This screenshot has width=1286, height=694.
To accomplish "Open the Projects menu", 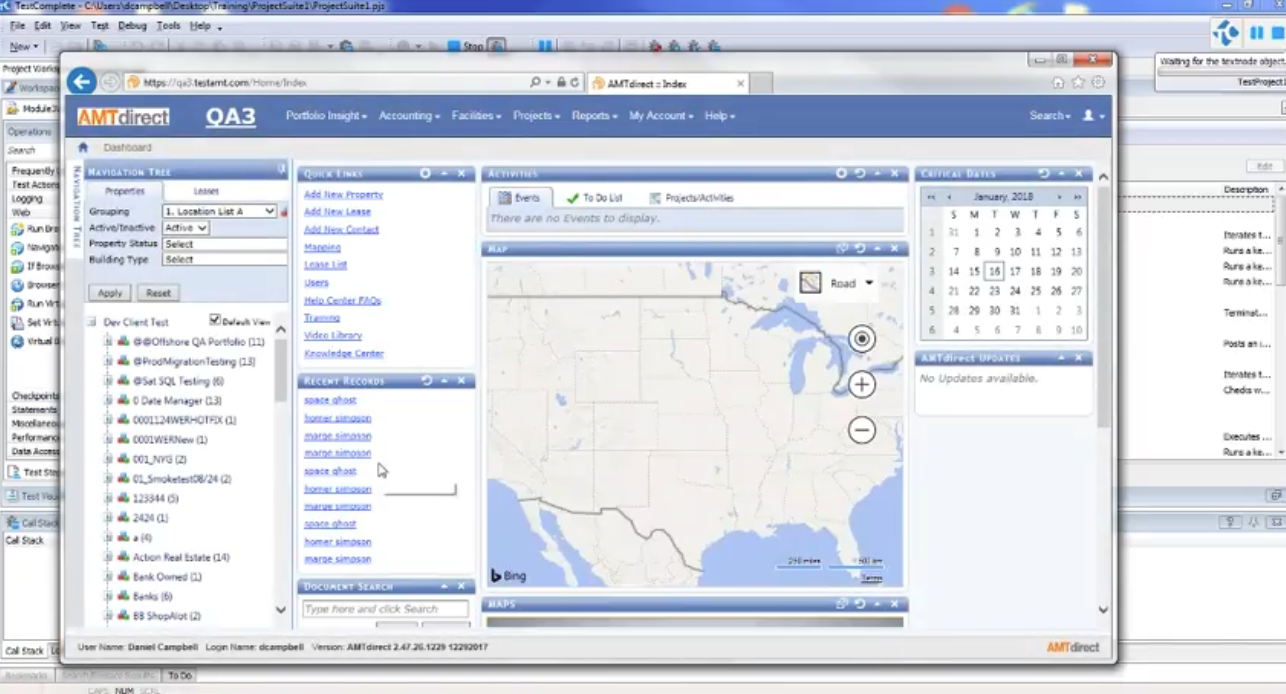I will (x=536, y=116).
